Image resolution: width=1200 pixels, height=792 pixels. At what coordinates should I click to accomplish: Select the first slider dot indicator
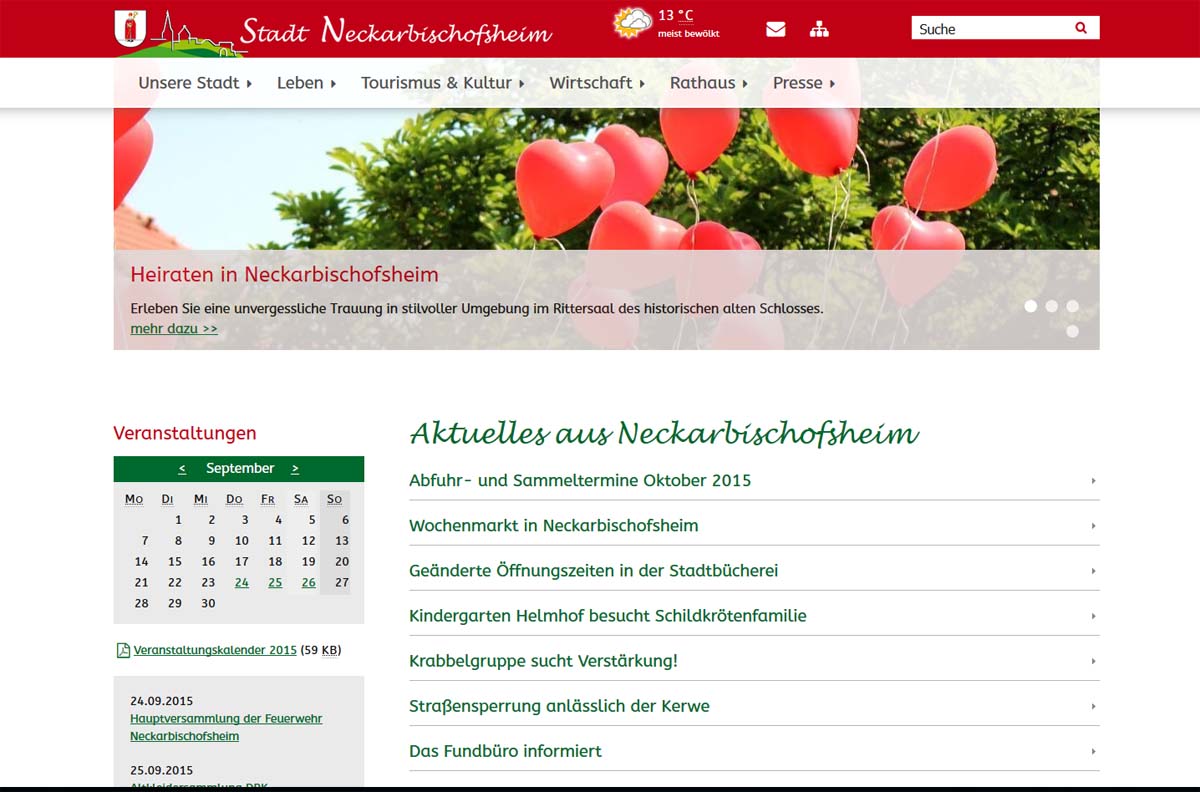pyautogui.click(x=1031, y=306)
